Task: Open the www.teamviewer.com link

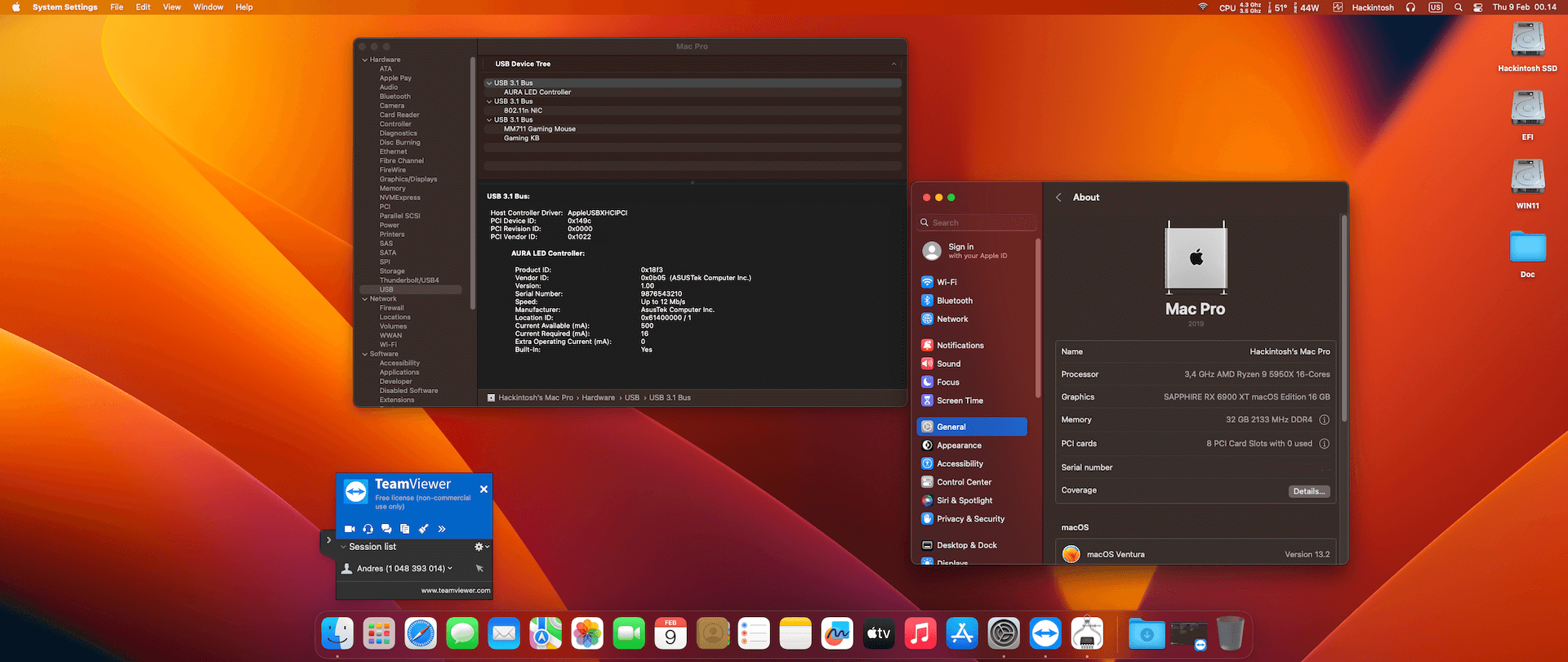Action: [x=456, y=590]
